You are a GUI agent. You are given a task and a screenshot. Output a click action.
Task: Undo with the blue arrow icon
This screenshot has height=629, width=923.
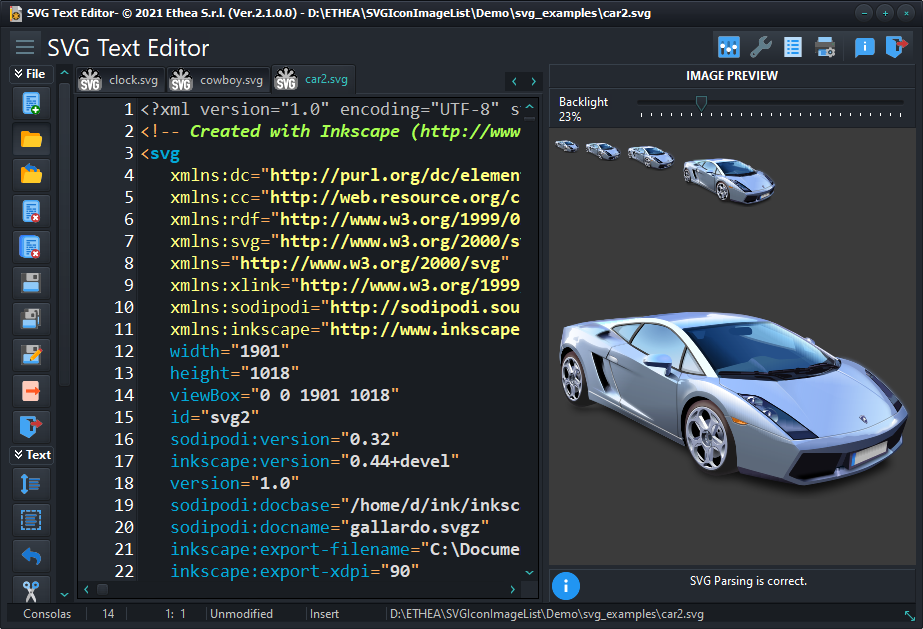30,555
